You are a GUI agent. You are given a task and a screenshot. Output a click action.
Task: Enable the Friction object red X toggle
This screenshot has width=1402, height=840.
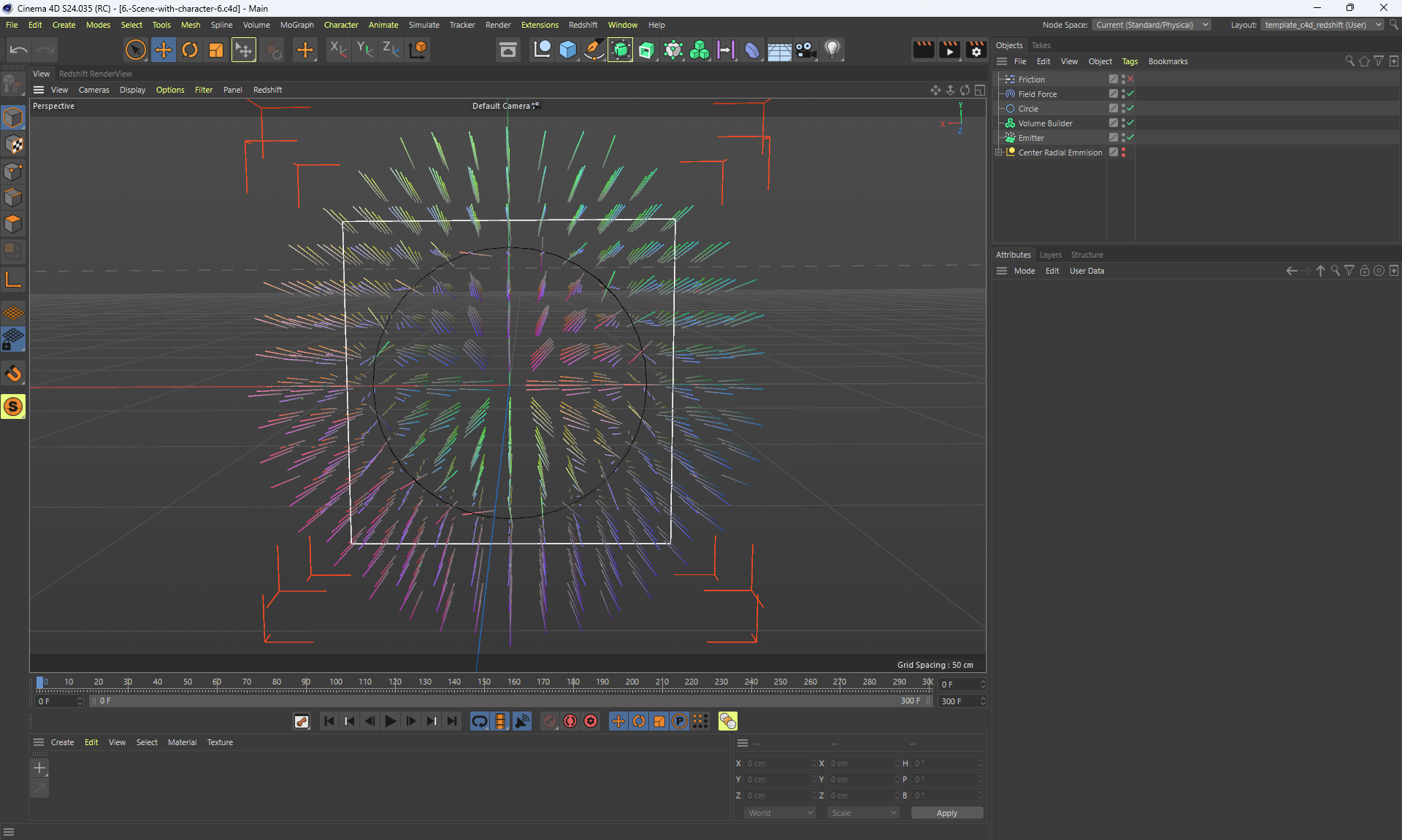[x=1130, y=79]
